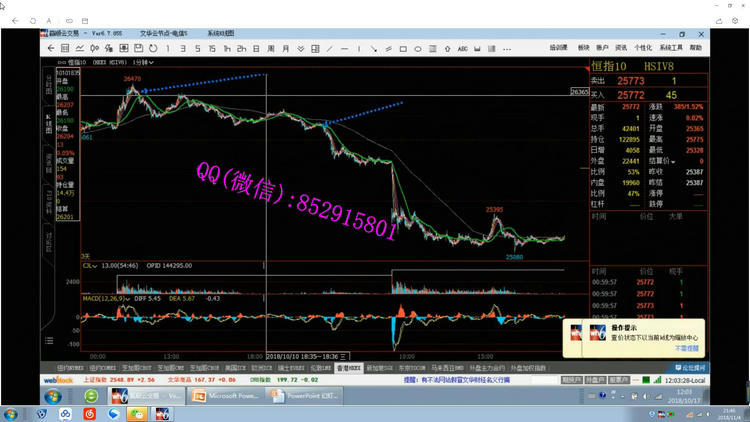Click the 帮助 menu item
750x422 pixels.
click(696, 47)
